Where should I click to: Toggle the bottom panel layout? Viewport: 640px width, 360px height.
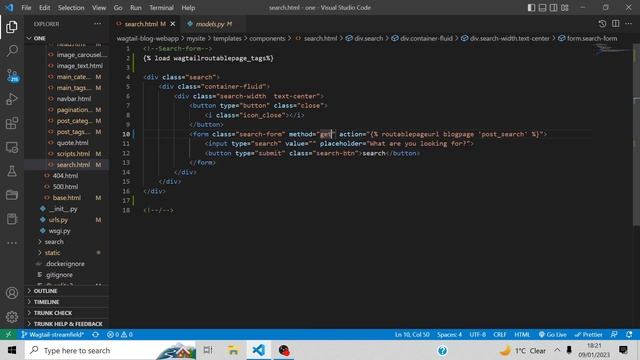tap(542, 8)
